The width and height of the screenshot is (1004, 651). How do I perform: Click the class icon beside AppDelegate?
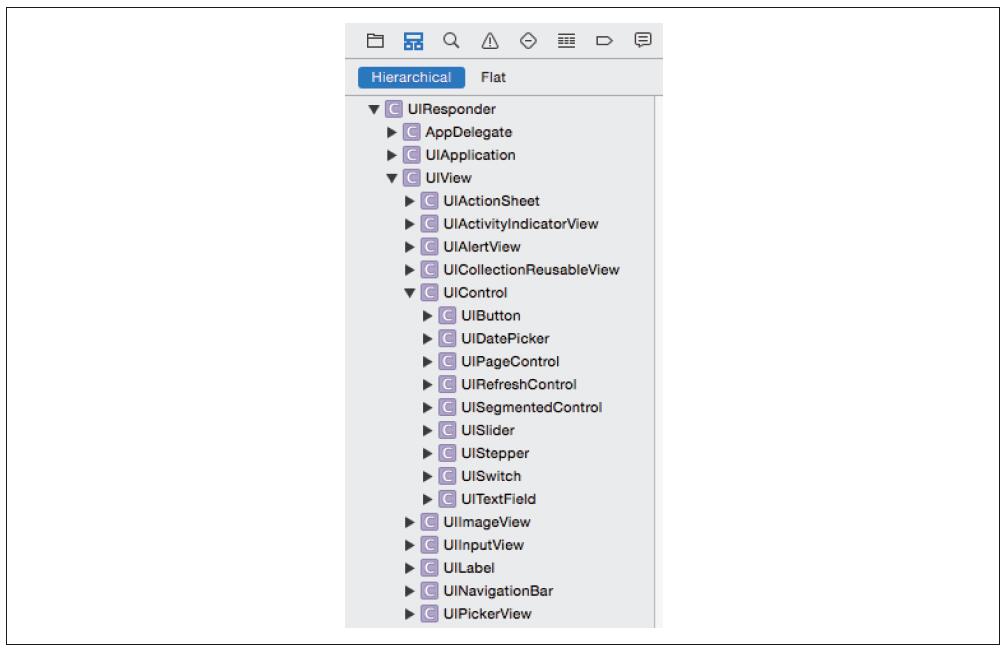[x=412, y=133]
